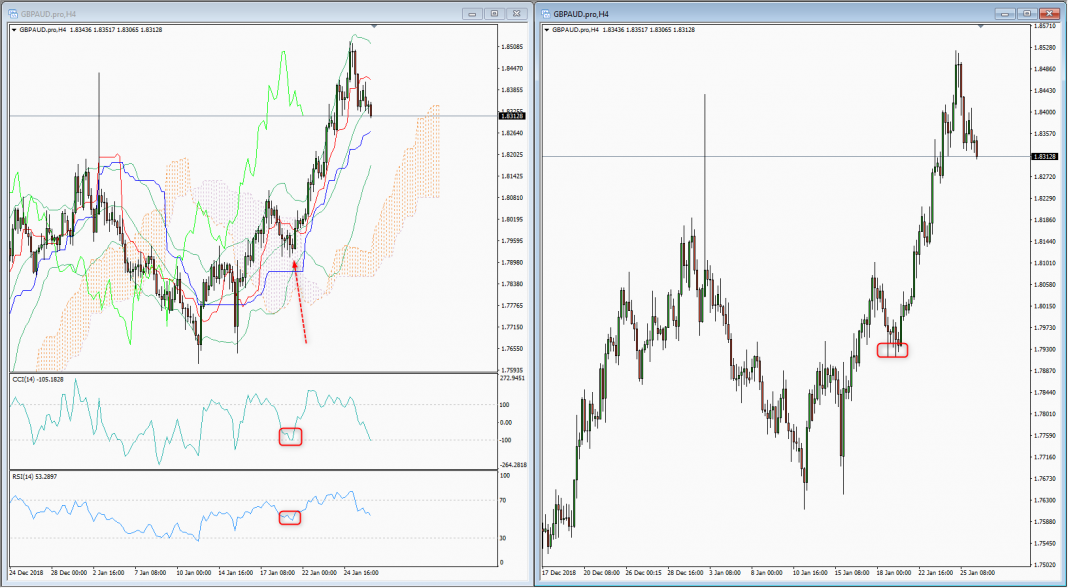The width and height of the screenshot is (1068, 588).
Task: Click the chart shift triangle on right chart
Action: point(981,25)
